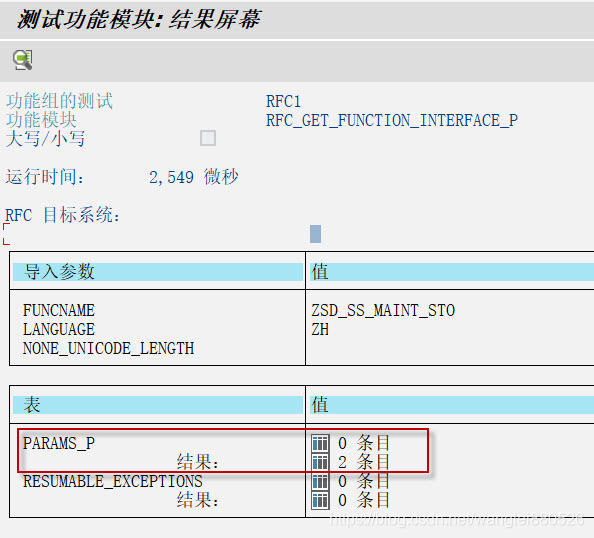Click the 值 header of import parameters

click(452, 272)
